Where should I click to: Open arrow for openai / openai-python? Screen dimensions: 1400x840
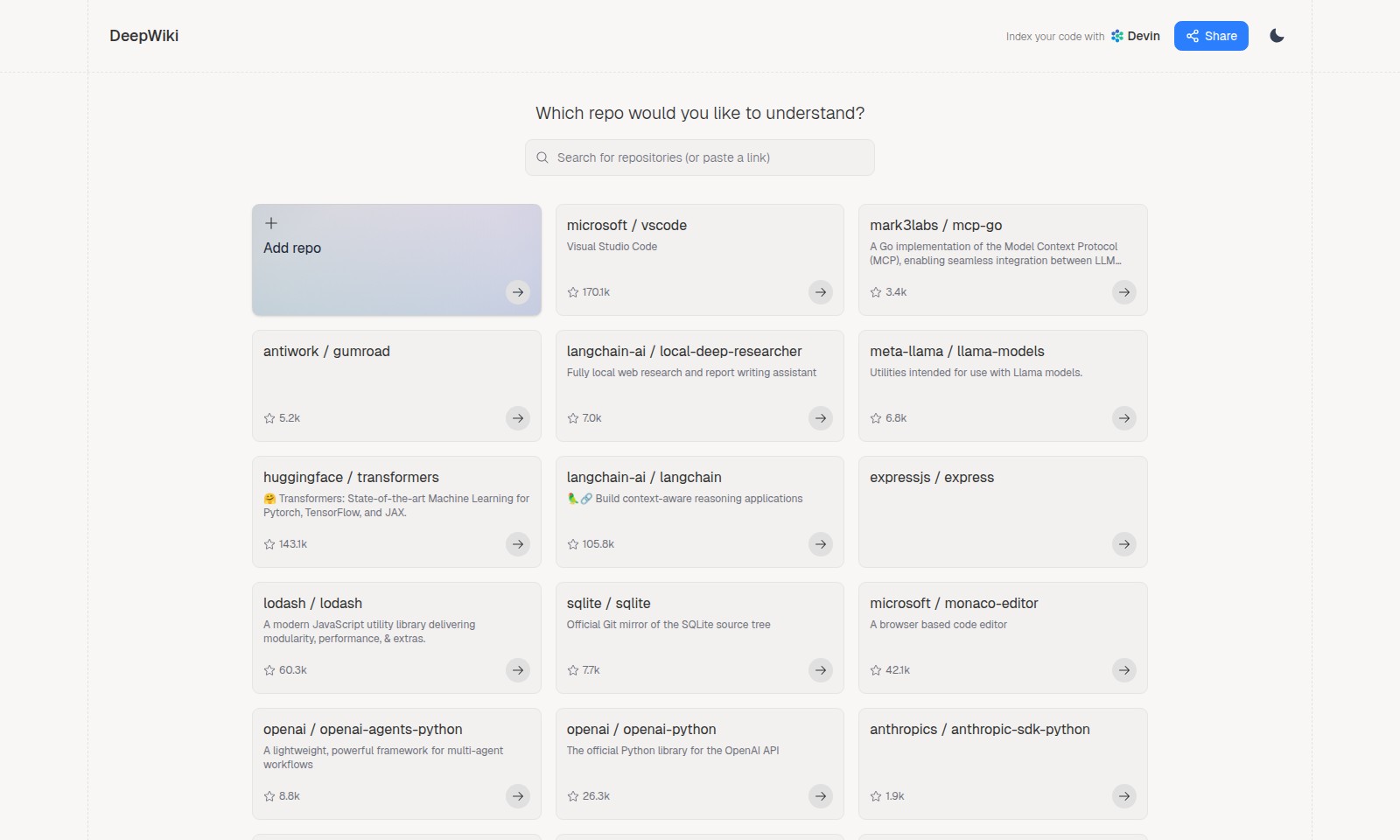click(821, 796)
